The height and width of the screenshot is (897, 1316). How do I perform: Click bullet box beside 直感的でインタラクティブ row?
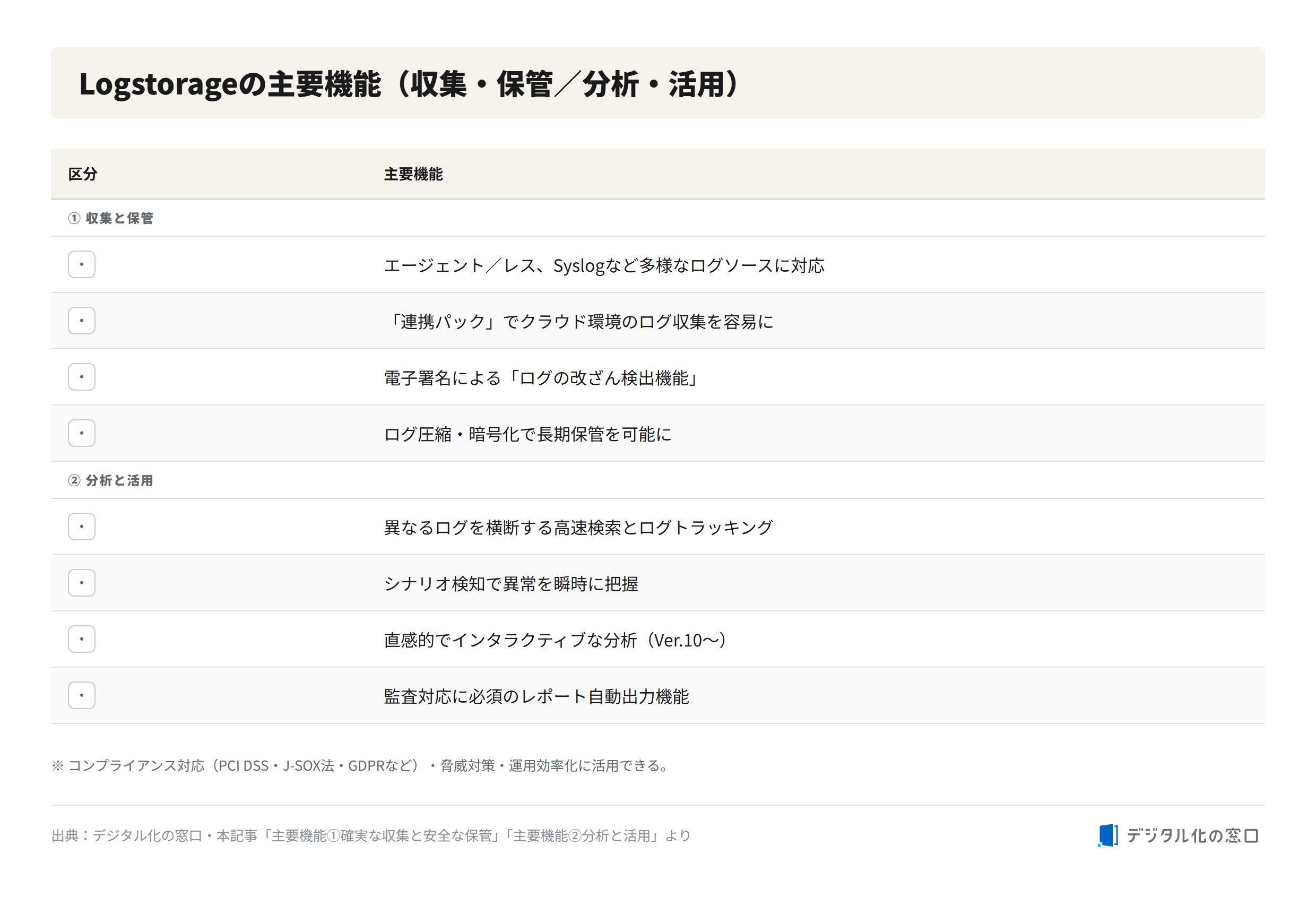(82, 639)
